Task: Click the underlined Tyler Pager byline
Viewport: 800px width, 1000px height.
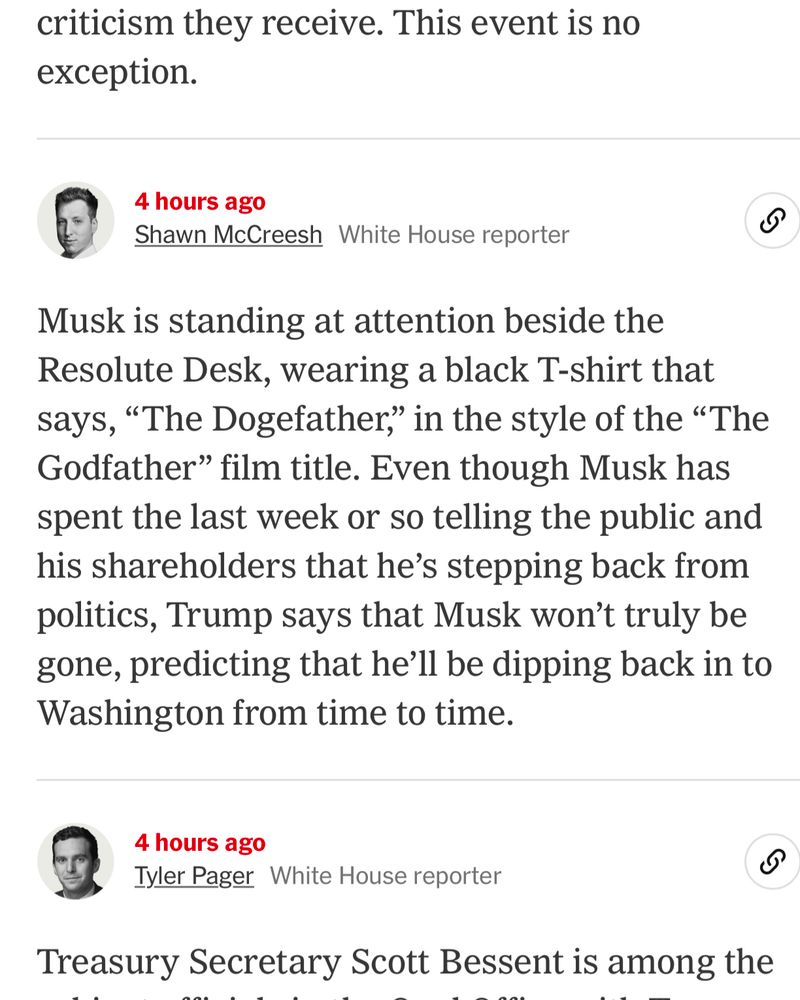Action: click(192, 876)
